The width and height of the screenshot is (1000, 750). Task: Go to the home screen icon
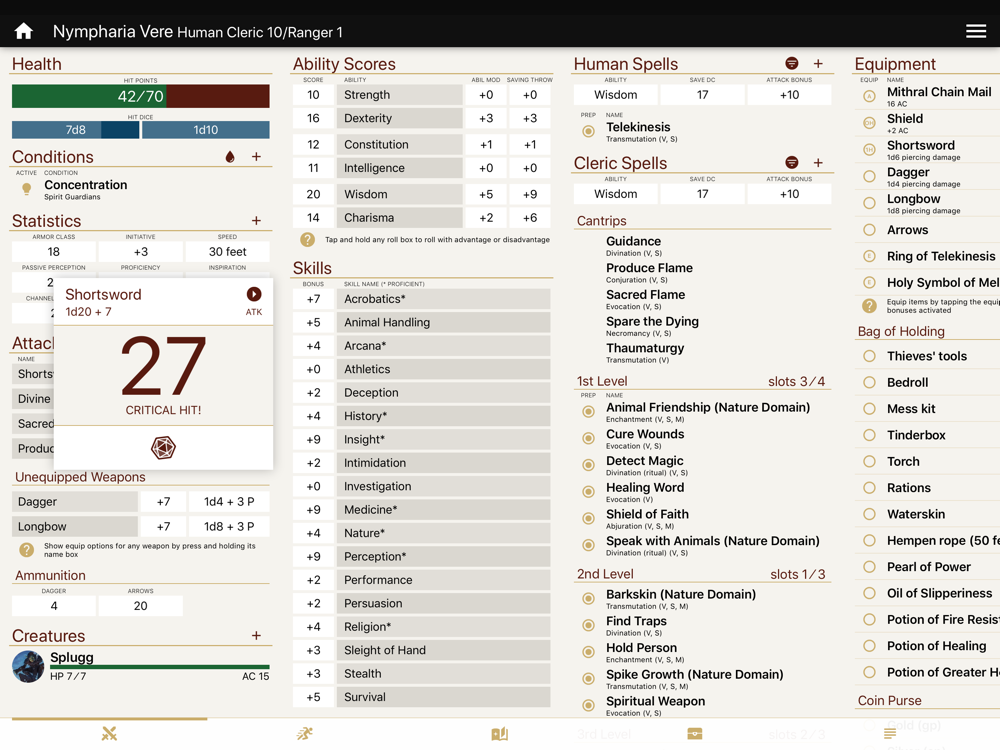coord(24,31)
